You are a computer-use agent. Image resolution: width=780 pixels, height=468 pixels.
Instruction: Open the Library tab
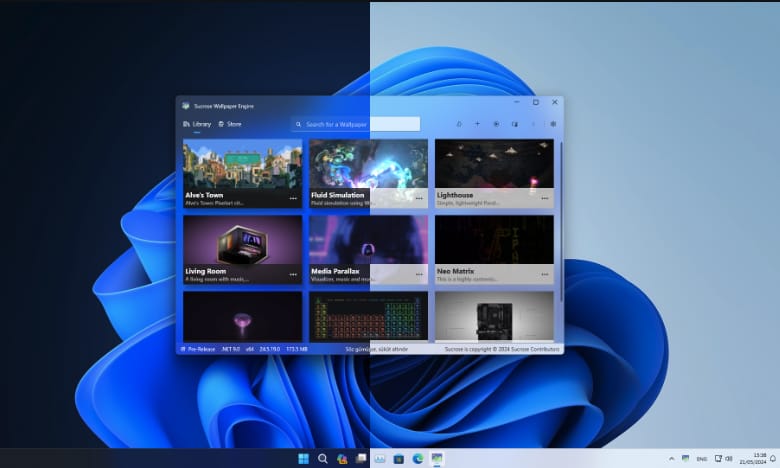(197, 124)
